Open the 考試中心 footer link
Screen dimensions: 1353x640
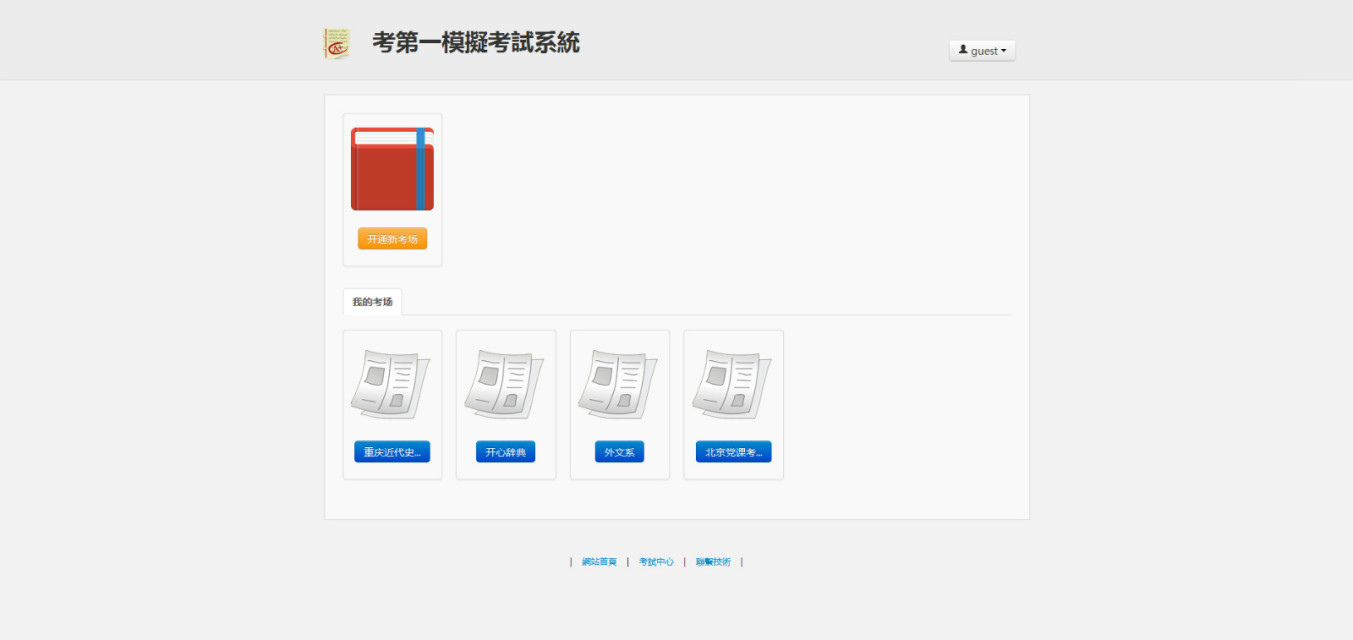click(x=656, y=562)
